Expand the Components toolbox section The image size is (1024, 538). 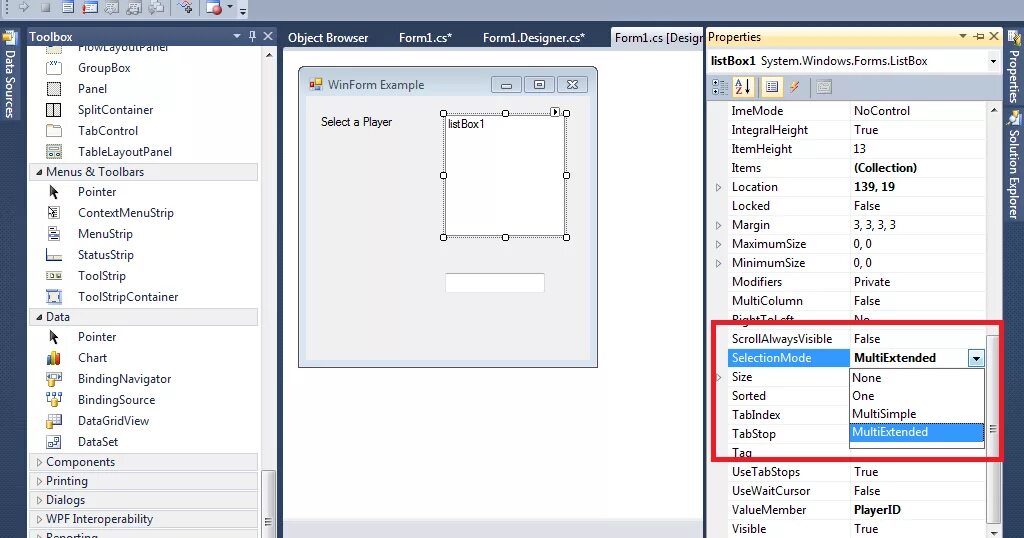(x=39, y=462)
